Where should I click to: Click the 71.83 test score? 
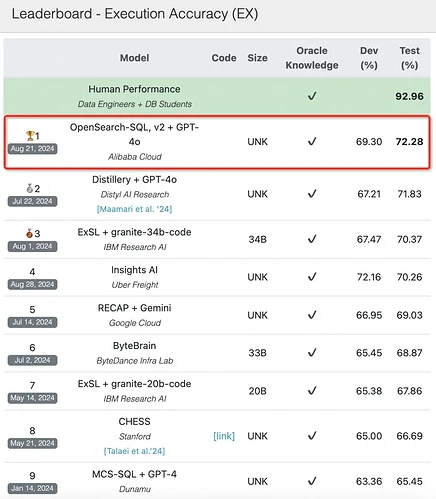click(x=410, y=194)
